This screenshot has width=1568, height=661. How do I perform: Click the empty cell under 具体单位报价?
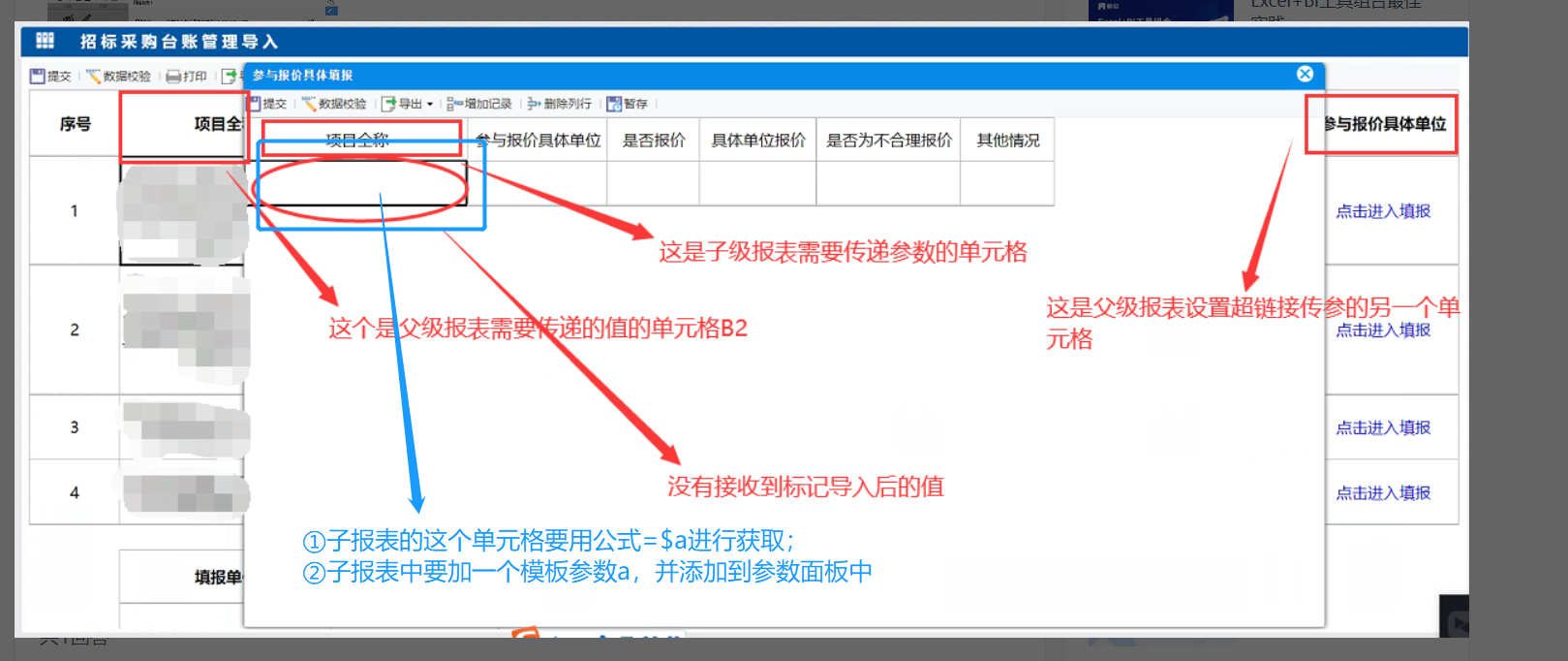(x=758, y=183)
